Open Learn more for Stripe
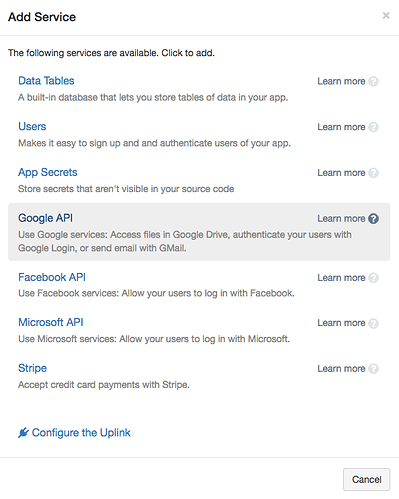The height and width of the screenshot is (499, 399). click(341, 369)
